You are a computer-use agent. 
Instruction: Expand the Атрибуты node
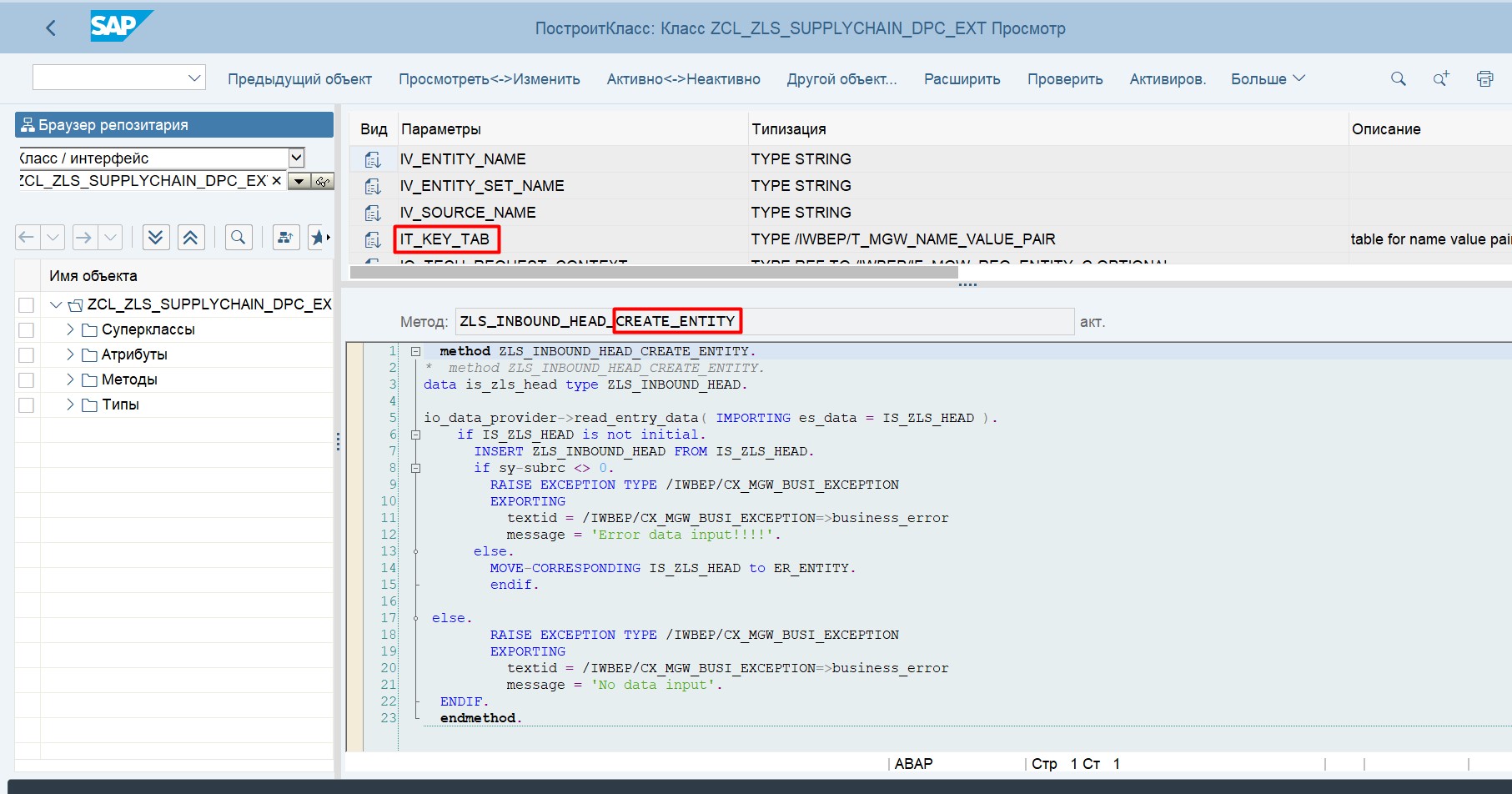tap(70, 354)
